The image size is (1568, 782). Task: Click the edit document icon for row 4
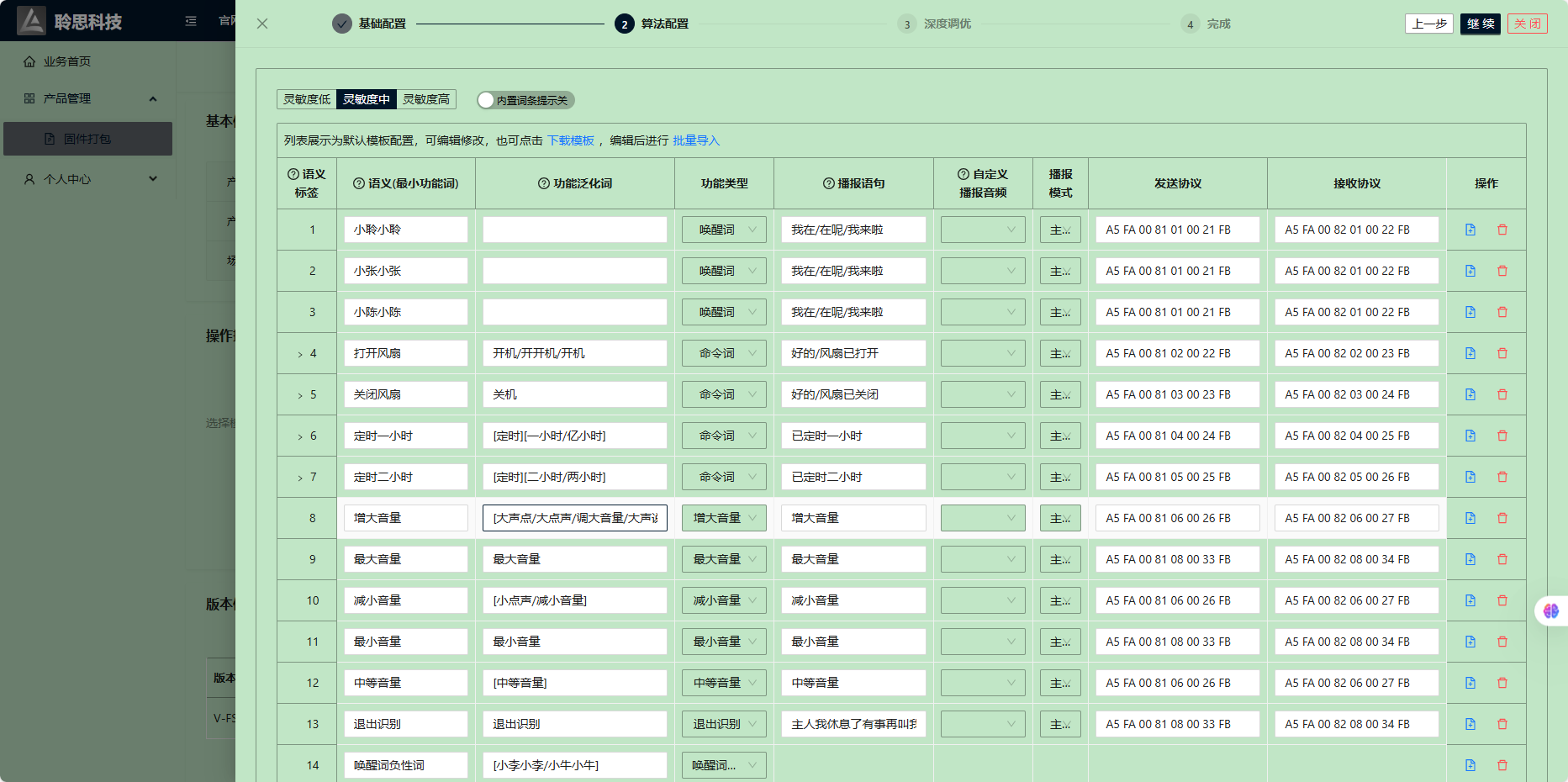[1470, 353]
